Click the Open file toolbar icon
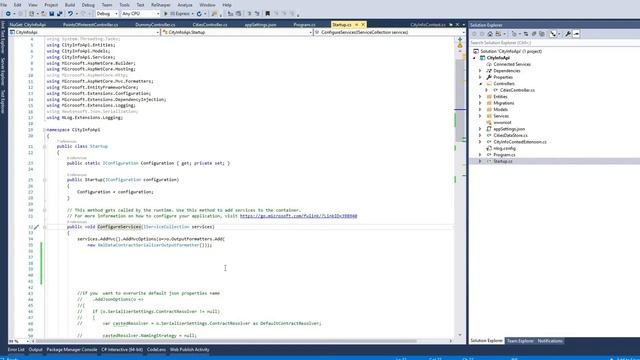Image resolution: width=640 pixels, height=360 pixels. pos(43,13)
